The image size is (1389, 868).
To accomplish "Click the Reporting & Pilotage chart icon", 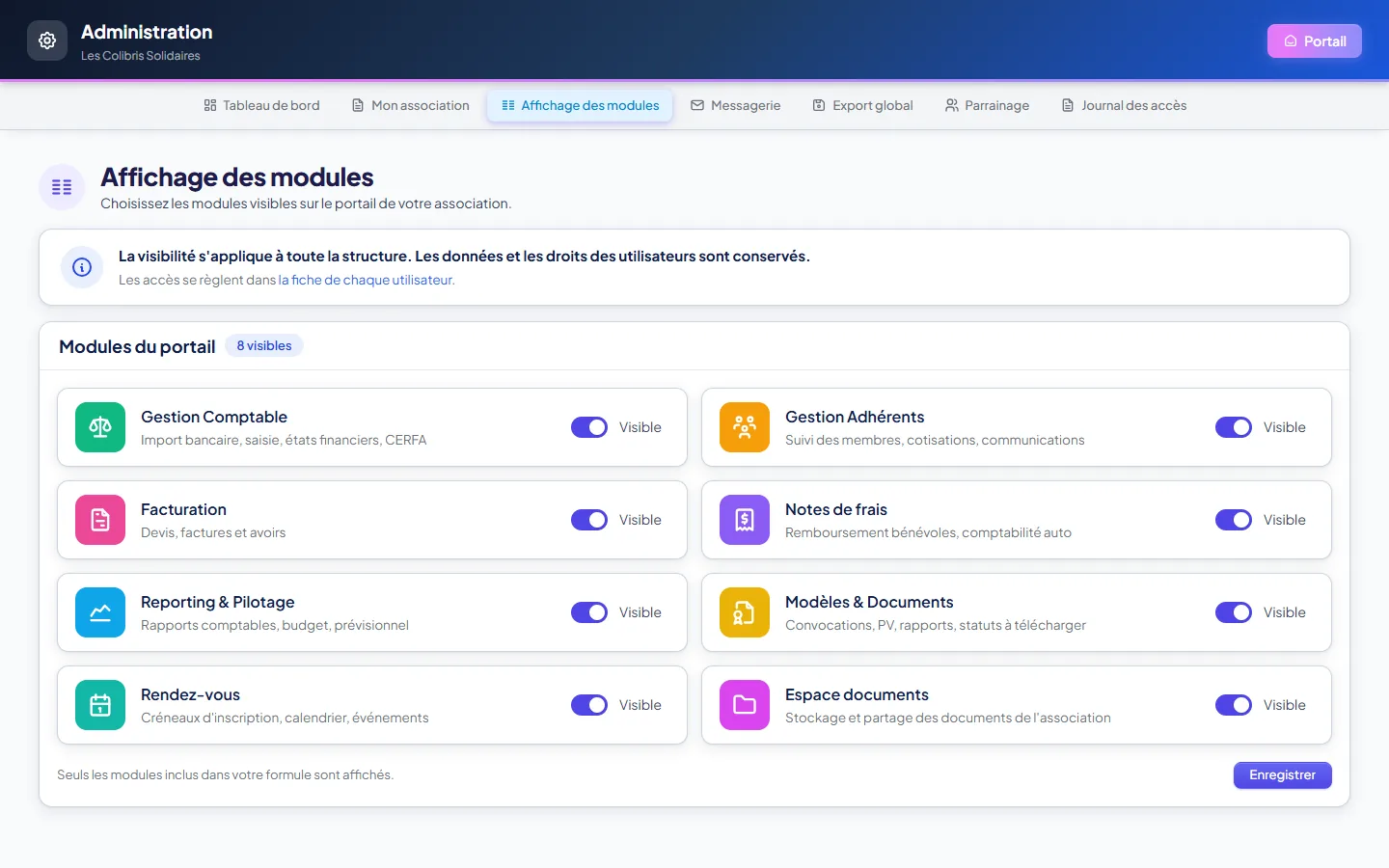I will [100, 612].
